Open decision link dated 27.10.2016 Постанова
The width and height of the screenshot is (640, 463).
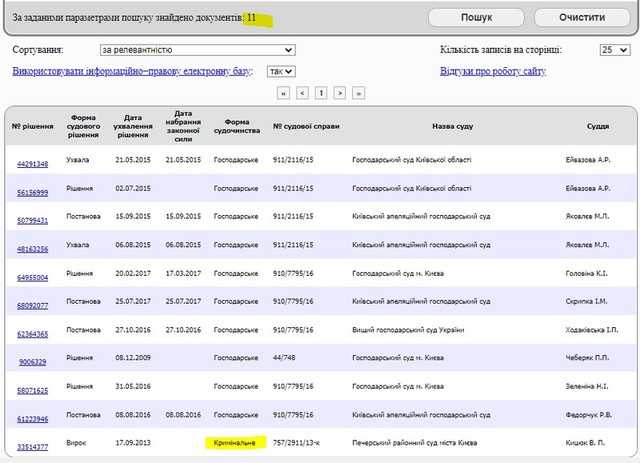click(32, 334)
